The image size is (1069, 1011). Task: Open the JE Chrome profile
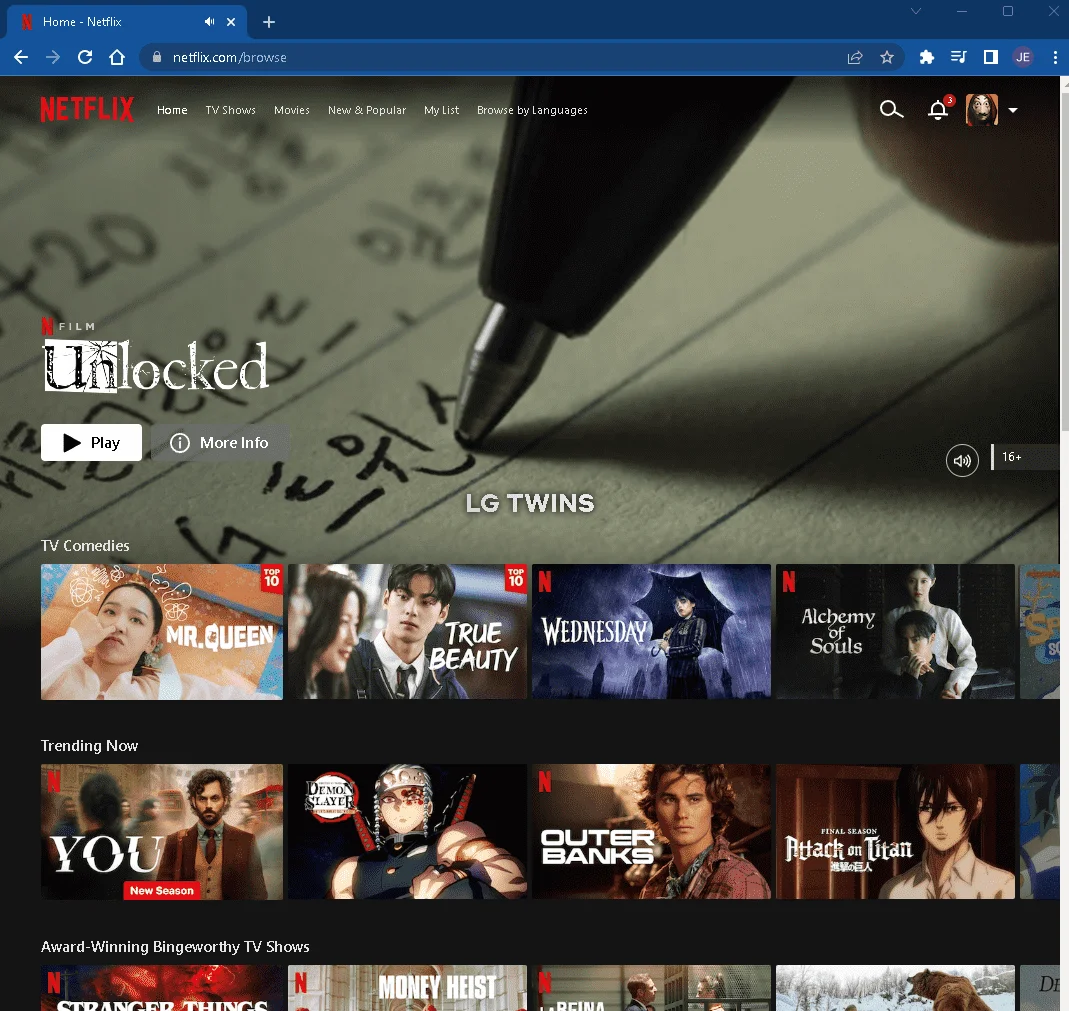click(1023, 57)
